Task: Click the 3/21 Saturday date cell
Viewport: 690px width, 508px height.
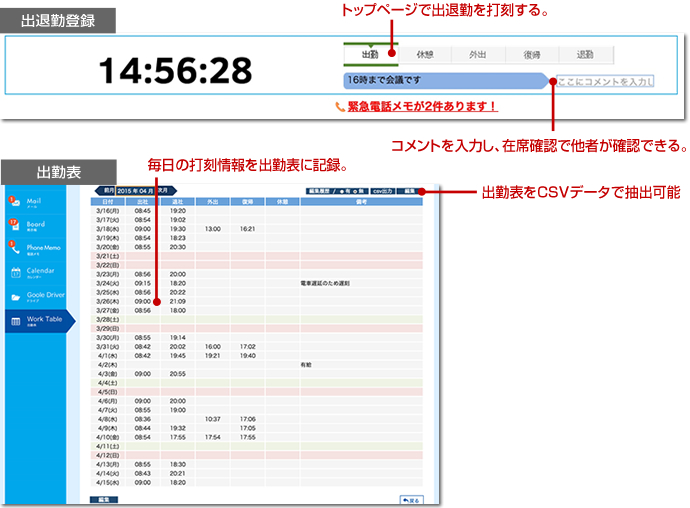Action: tap(108, 256)
